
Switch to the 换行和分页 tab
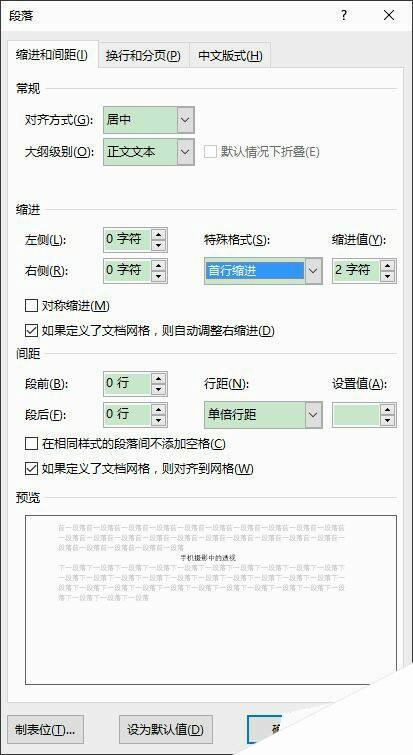point(143,56)
